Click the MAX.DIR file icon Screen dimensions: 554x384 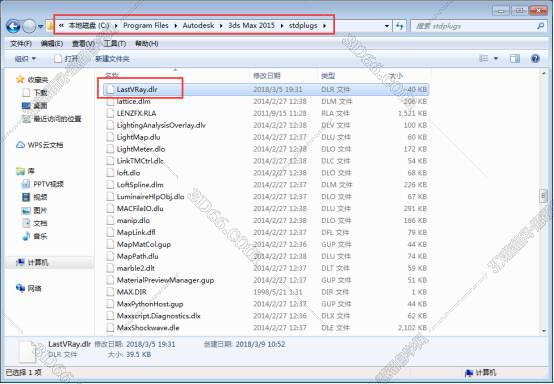pos(110,292)
